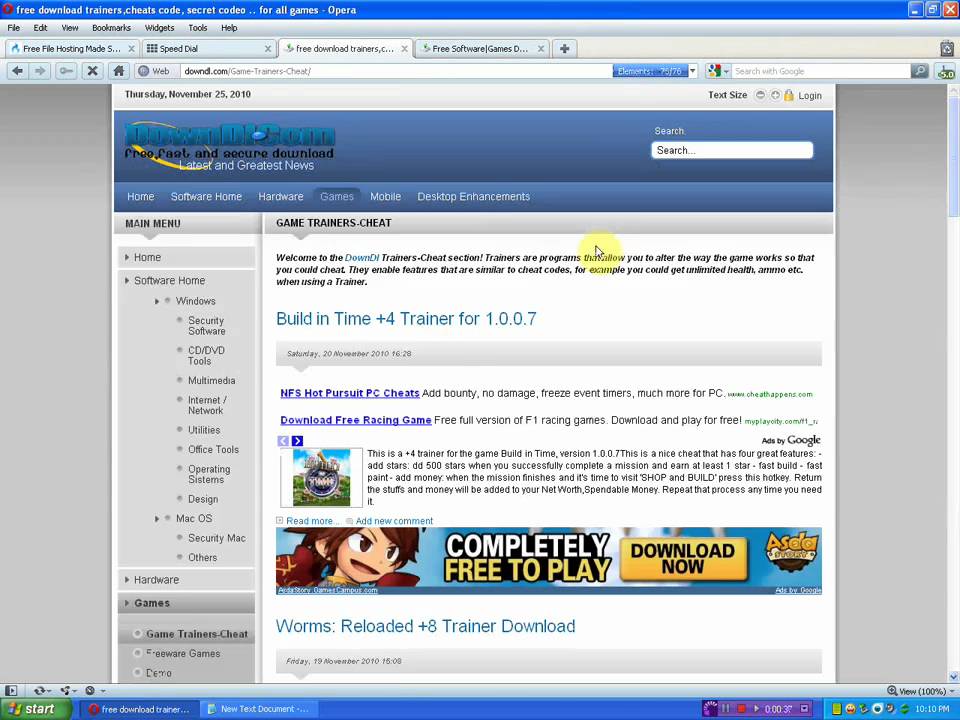960x720 pixels.
Task: Click Mobile in the navigation bar
Action: tap(385, 197)
